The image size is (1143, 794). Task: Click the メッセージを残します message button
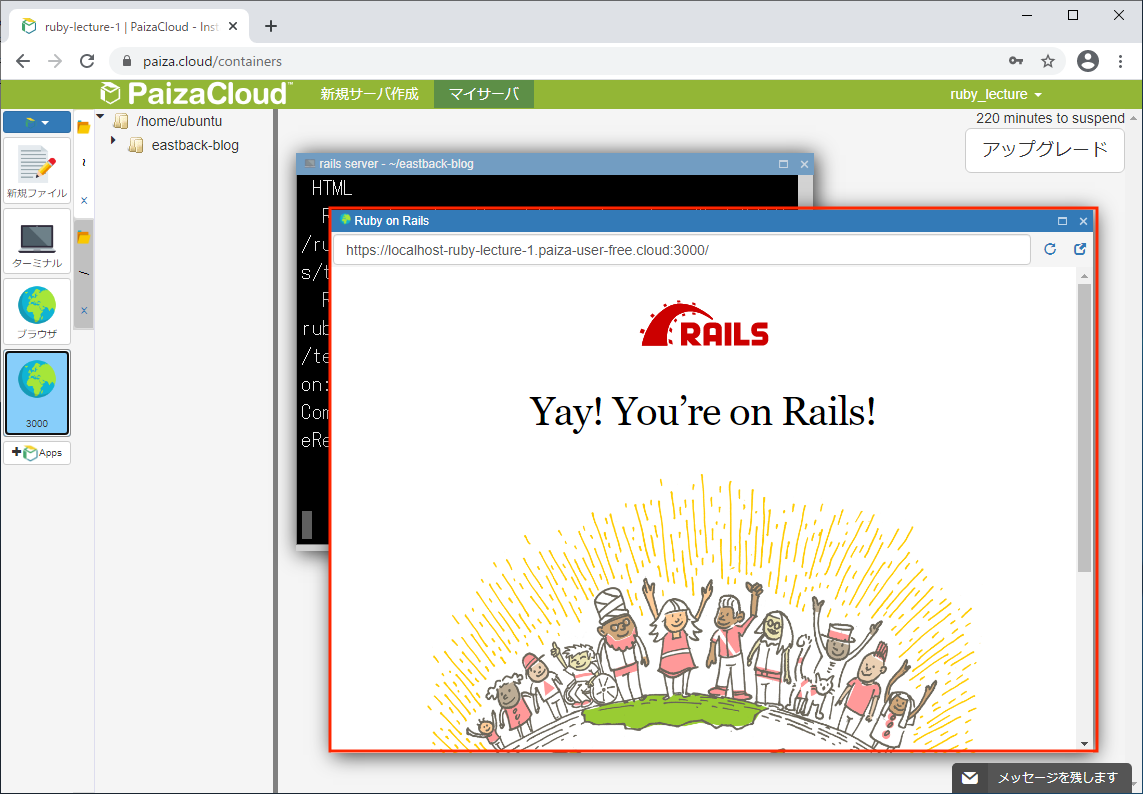pos(1042,778)
